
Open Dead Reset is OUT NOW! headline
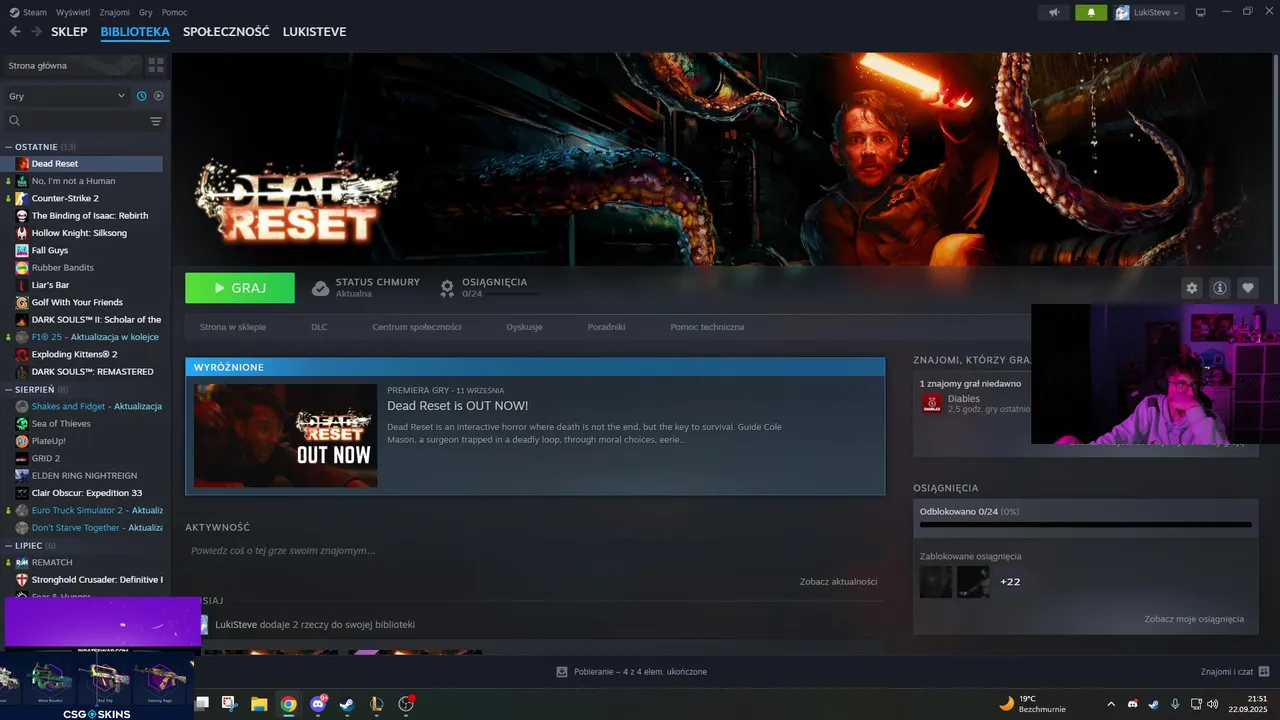[457, 405]
